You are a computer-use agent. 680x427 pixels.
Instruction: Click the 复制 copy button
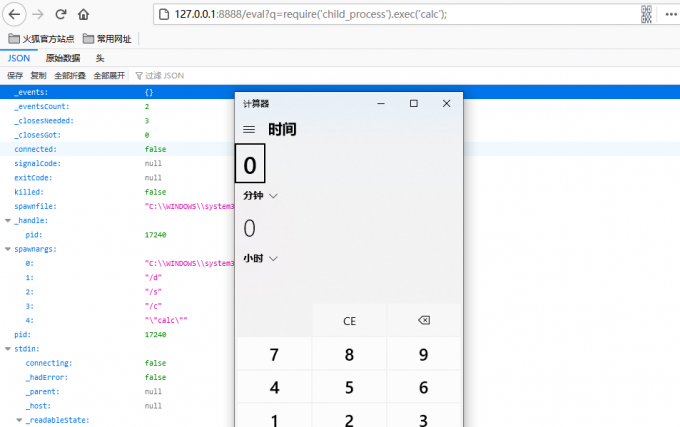(38, 76)
